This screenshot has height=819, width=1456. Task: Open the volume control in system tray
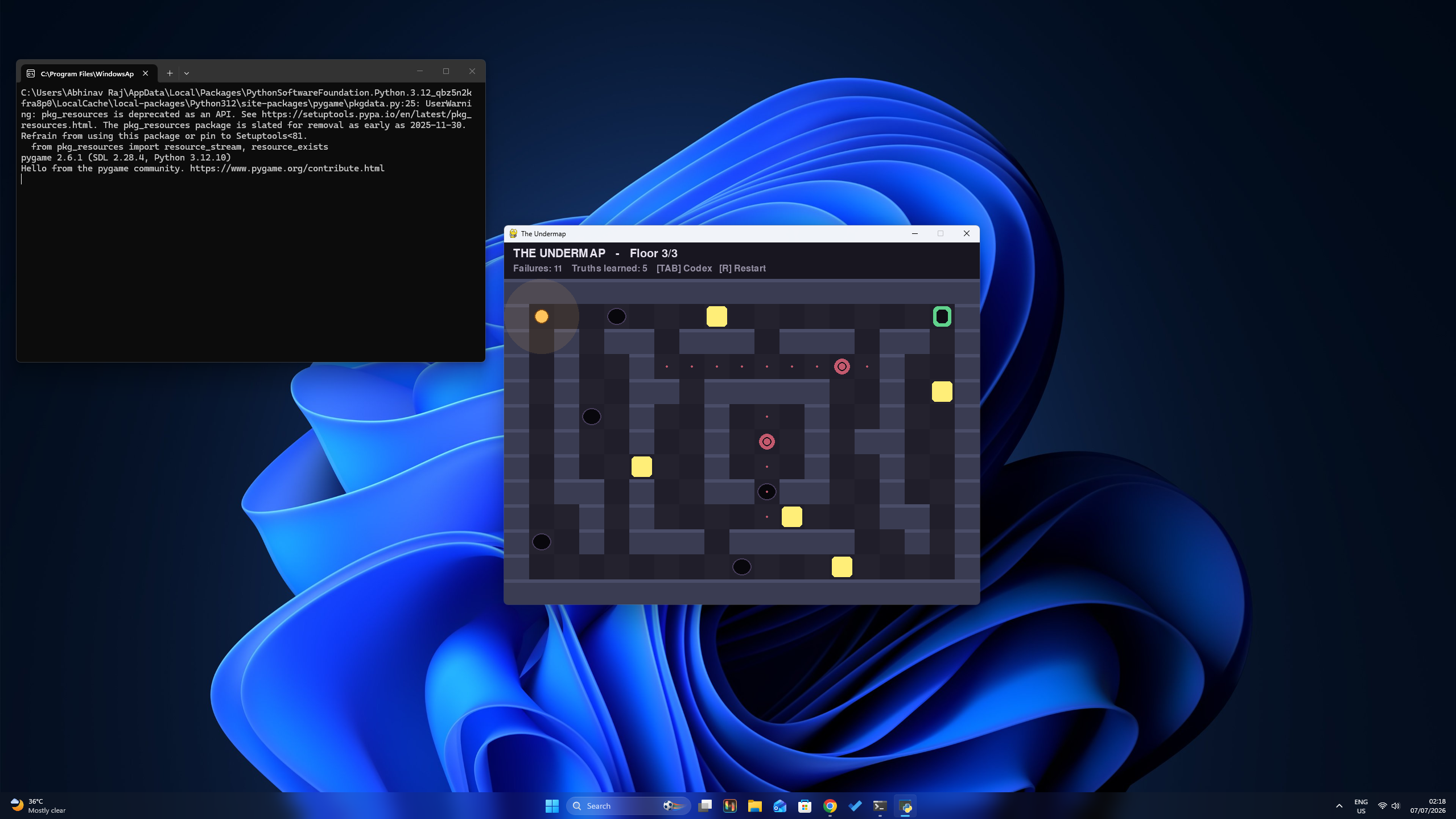tap(1395, 806)
